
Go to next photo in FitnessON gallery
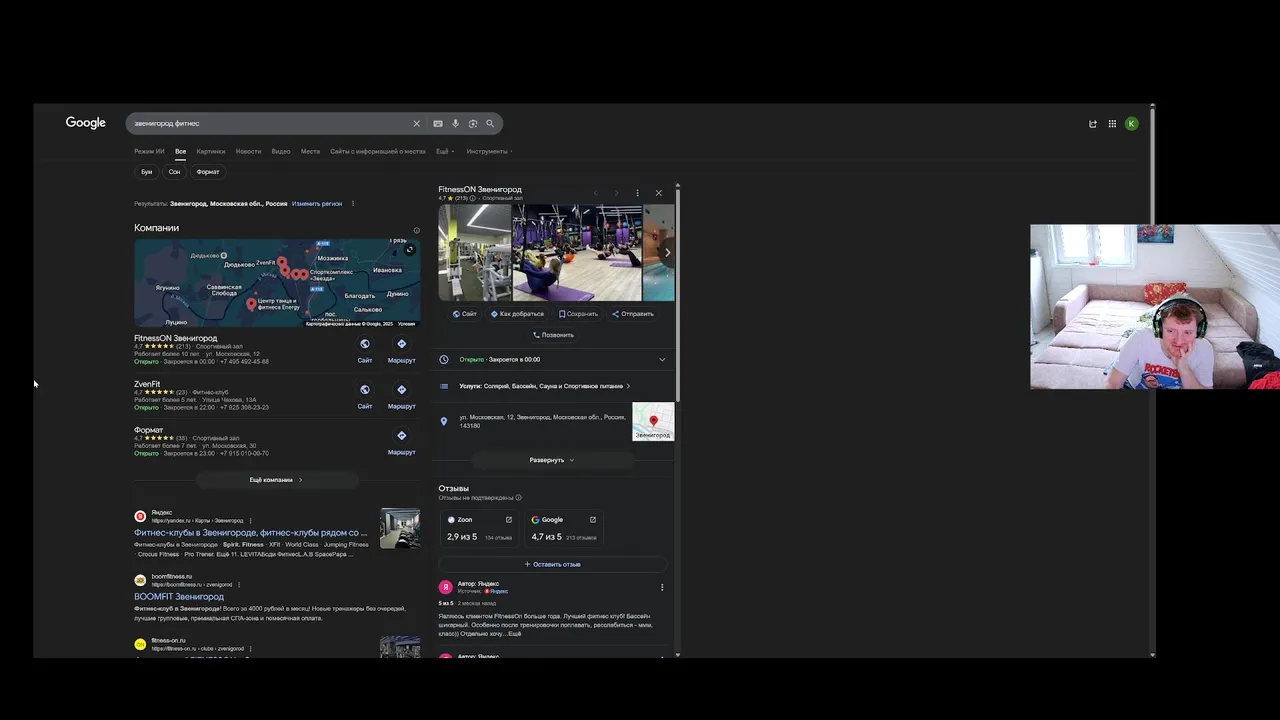click(x=667, y=253)
